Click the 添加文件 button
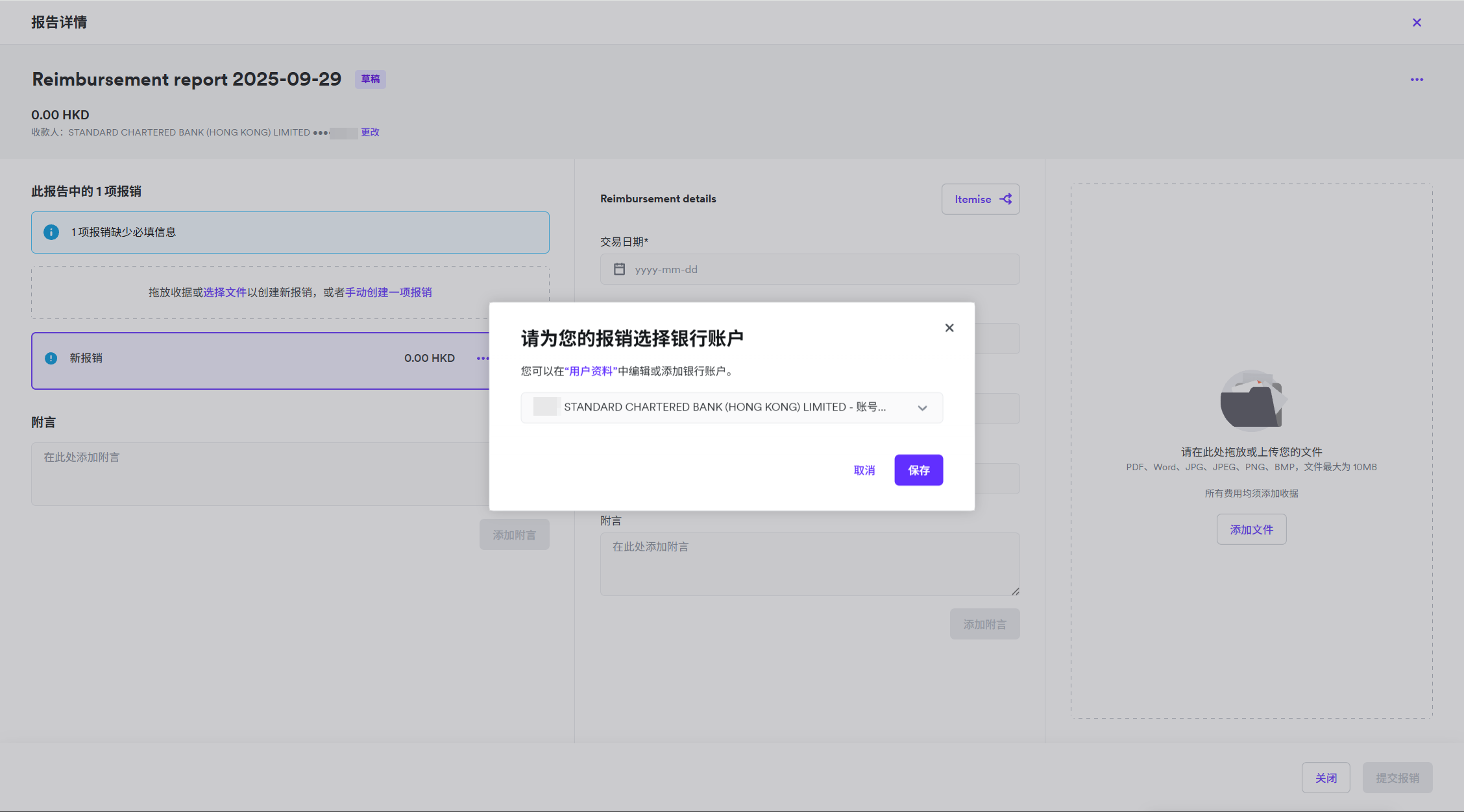The width and height of the screenshot is (1464, 812). [x=1251, y=529]
